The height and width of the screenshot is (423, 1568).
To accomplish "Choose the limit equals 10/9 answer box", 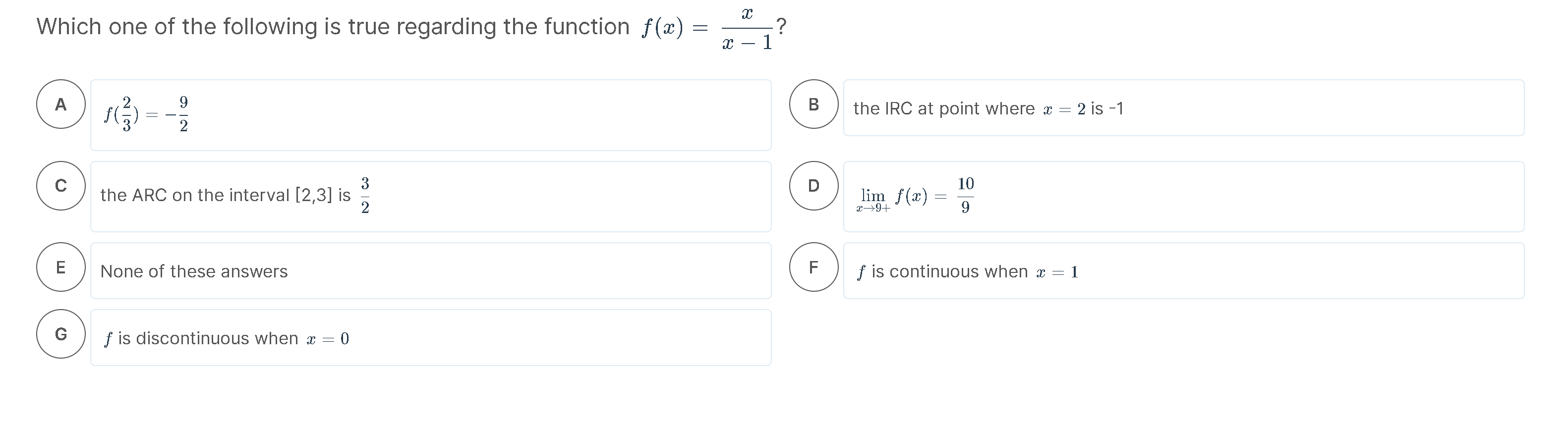I will [1183, 196].
